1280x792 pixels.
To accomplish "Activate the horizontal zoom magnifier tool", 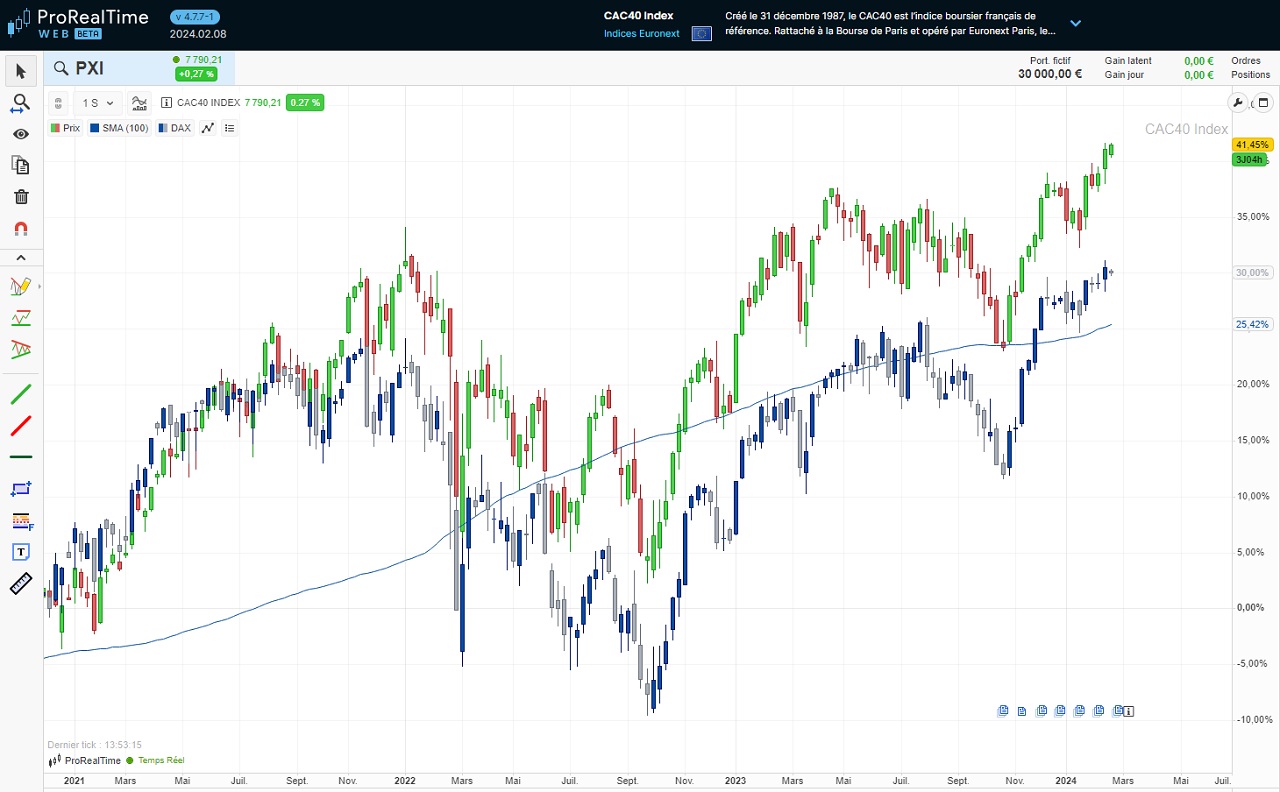I will click(21, 103).
